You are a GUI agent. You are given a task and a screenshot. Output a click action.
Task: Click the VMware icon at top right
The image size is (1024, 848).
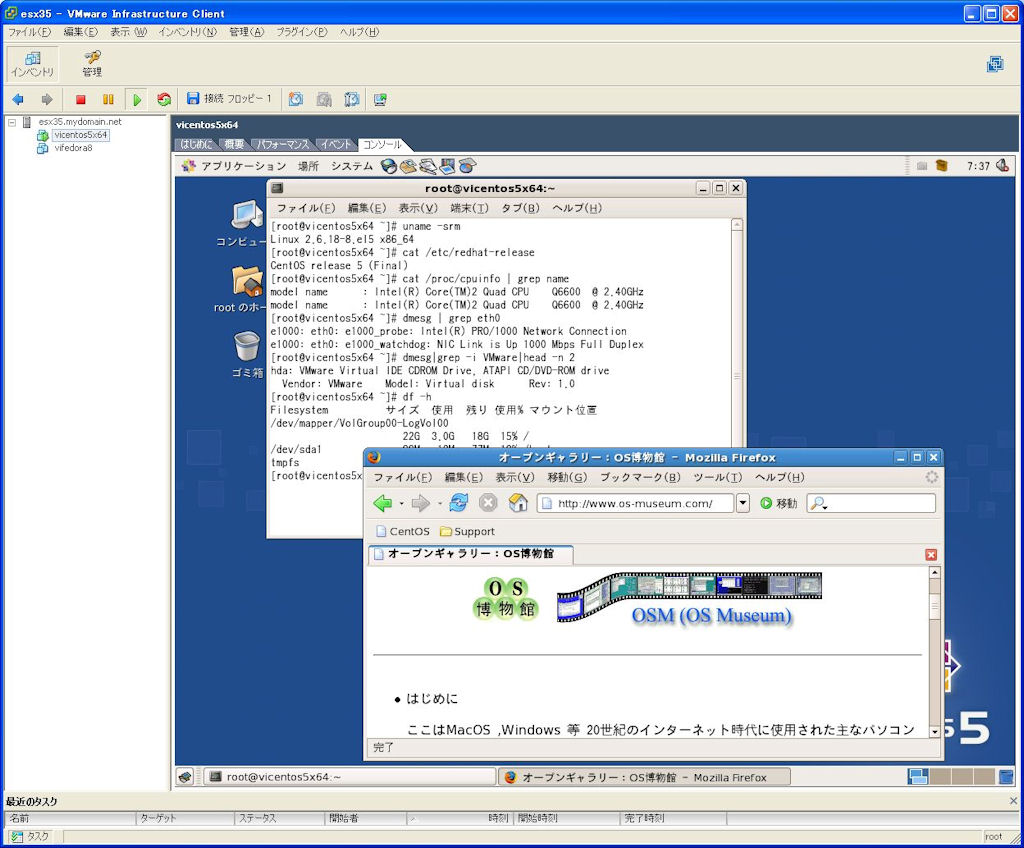[x=995, y=64]
